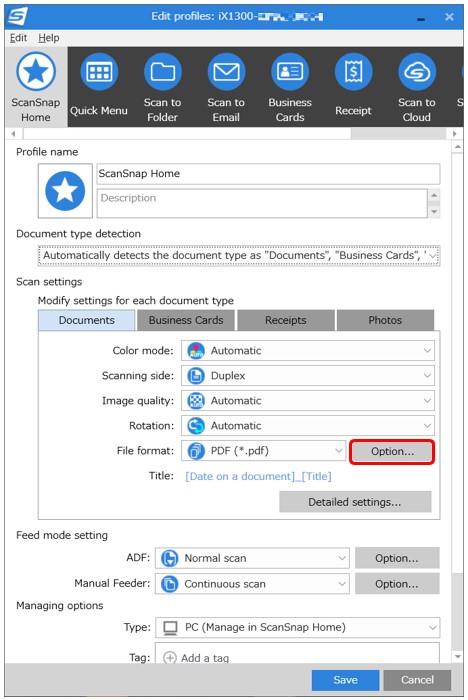Cancel profile editing
This screenshot has height=700, width=468.
[417, 680]
